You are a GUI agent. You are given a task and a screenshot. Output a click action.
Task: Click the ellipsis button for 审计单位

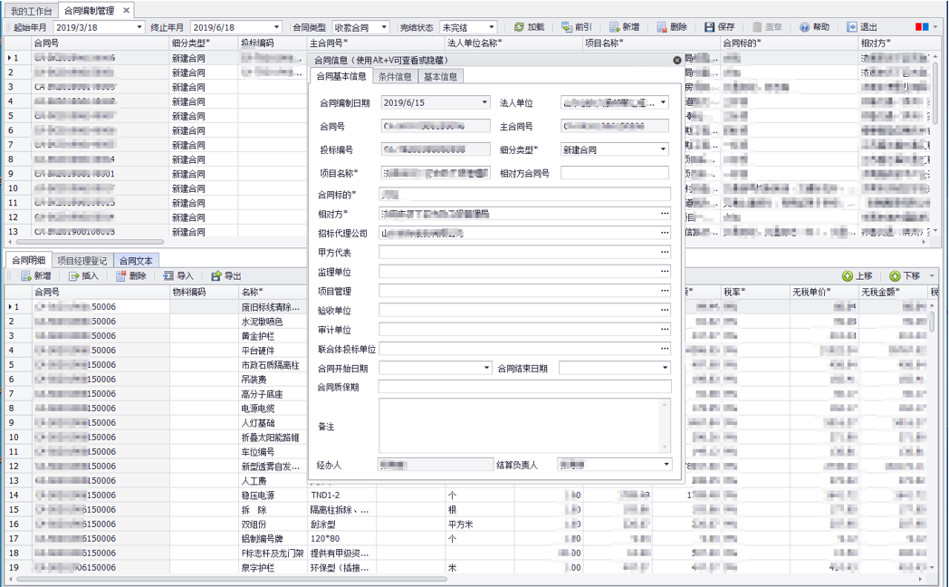[664, 330]
